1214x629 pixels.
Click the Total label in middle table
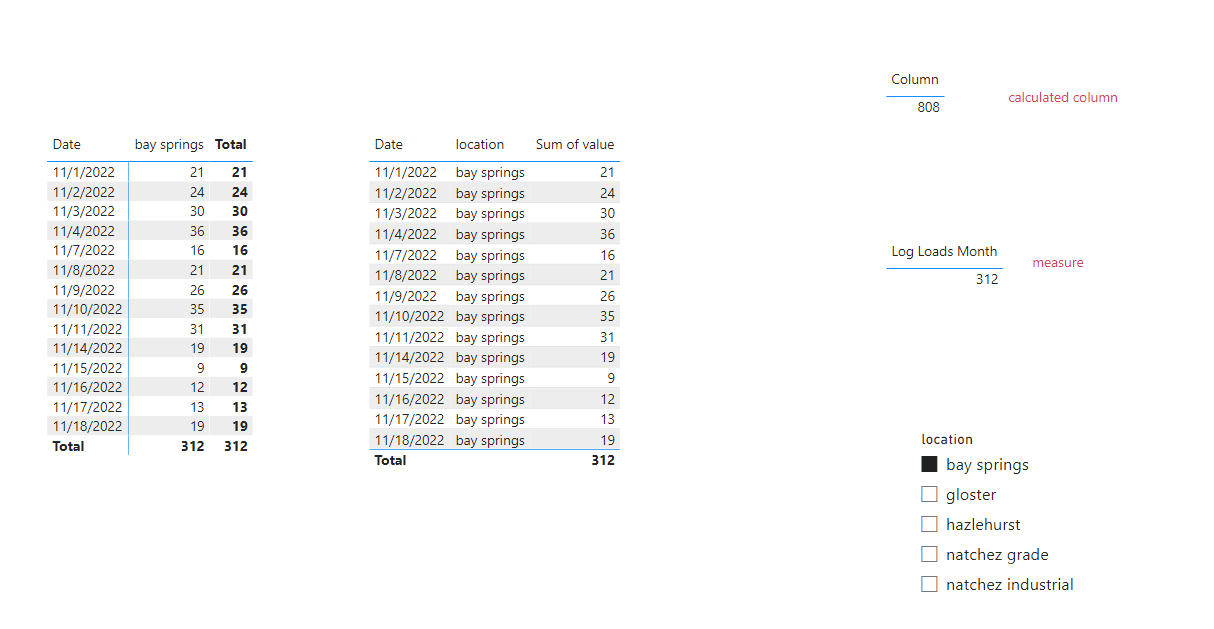pos(390,460)
